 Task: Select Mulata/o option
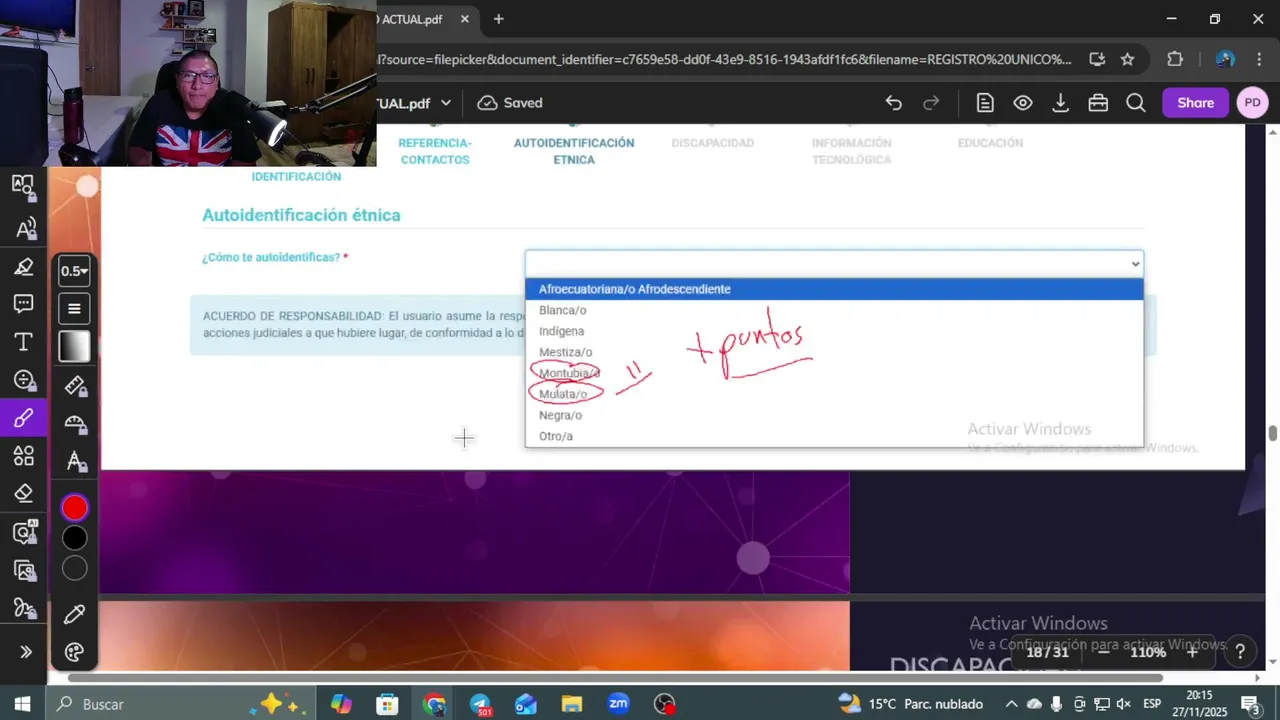point(834,394)
